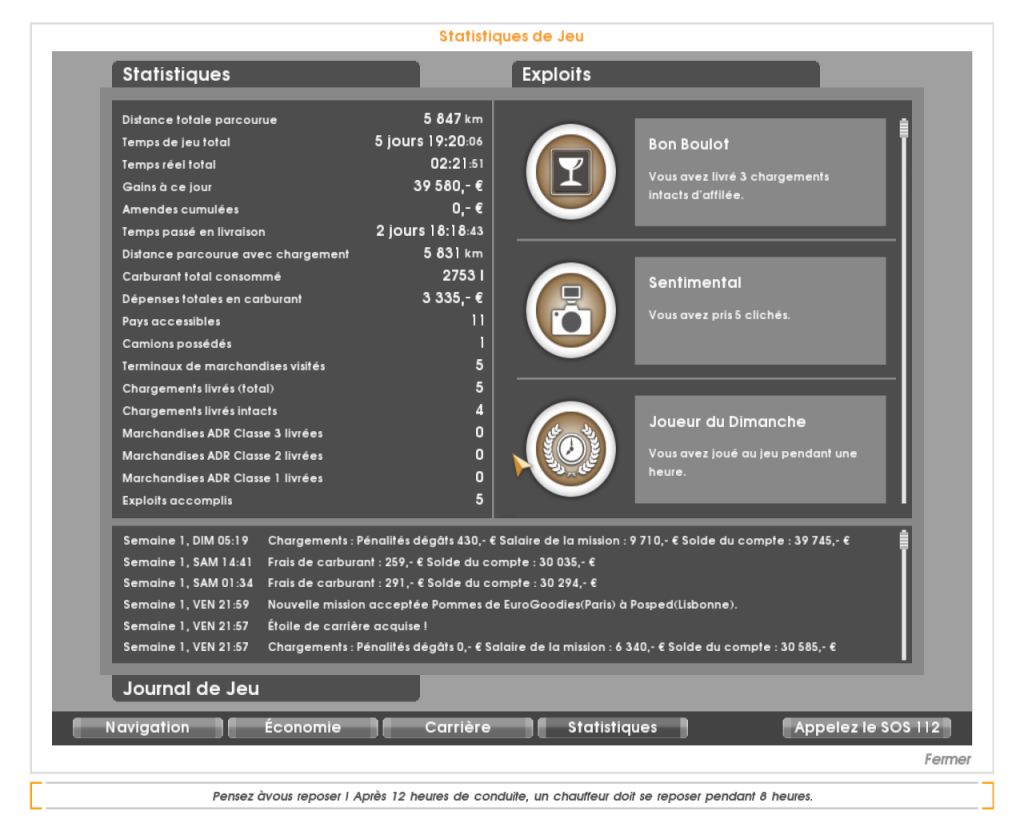Image resolution: width=1024 pixels, height=819 pixels.
Task: Click the 5 847 km distance value
Action: 453,119
